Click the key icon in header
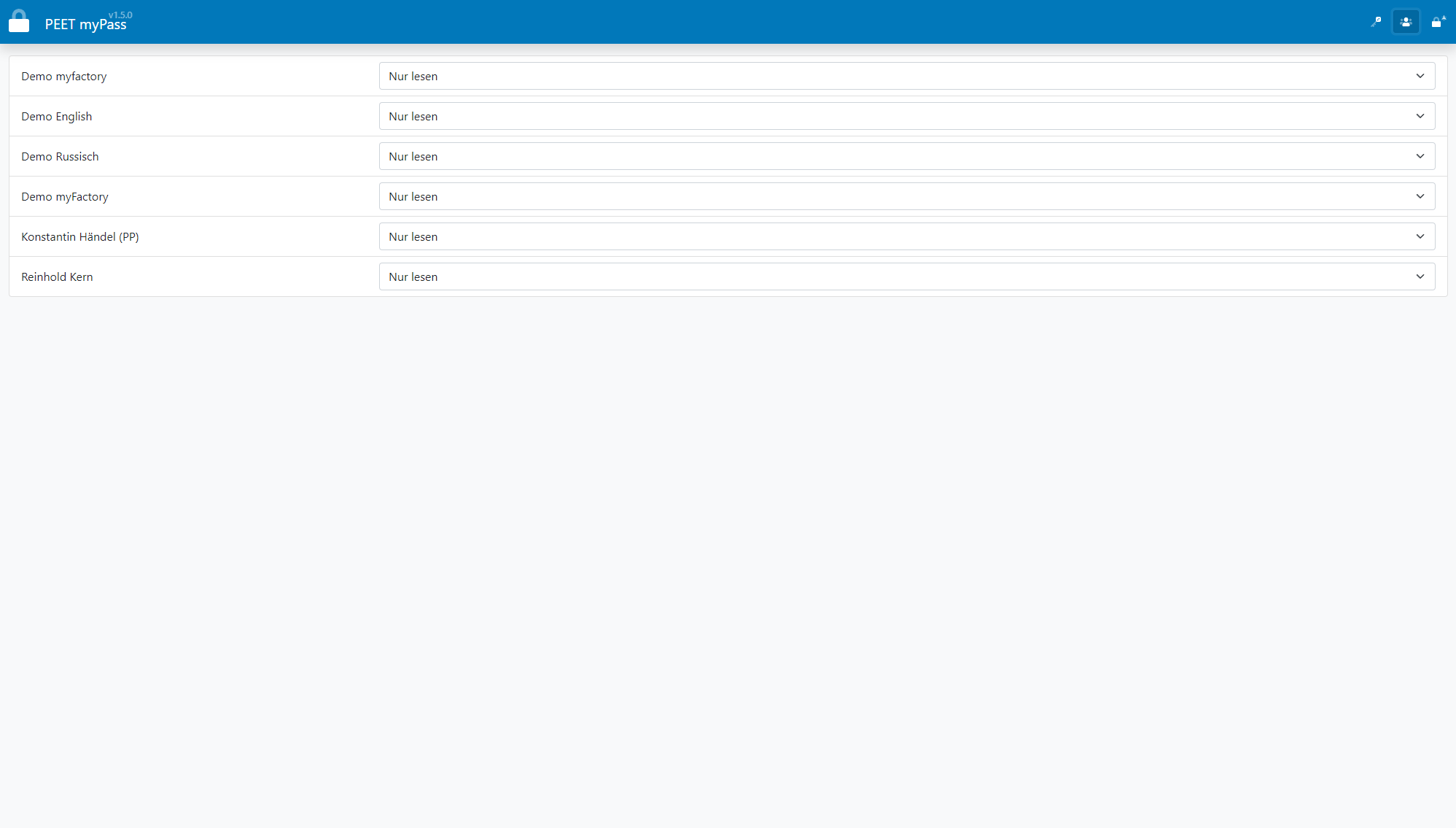The width and height of the screenshot is (1456, 828). tap(1376, 22)
